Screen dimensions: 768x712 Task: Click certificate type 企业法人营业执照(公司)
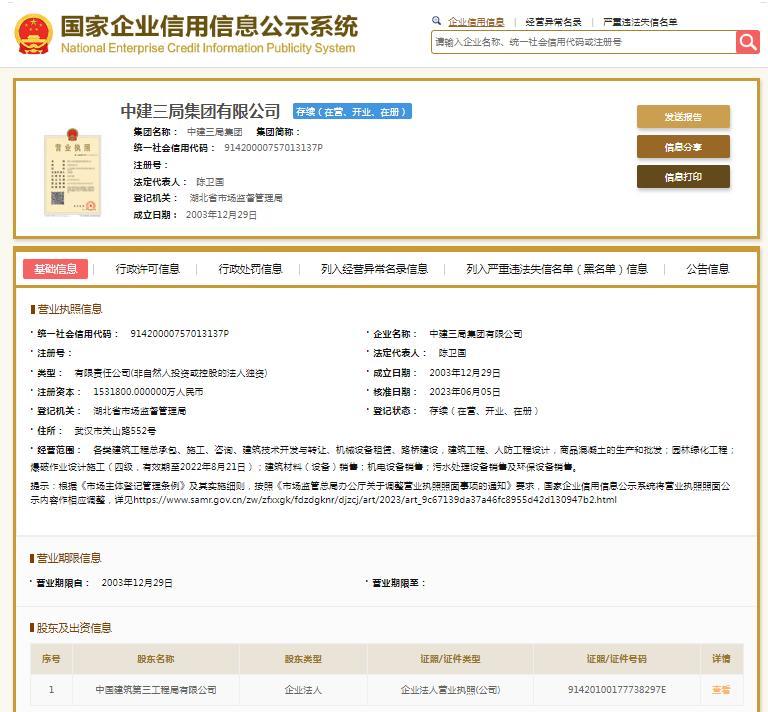[x=450, y=689]
